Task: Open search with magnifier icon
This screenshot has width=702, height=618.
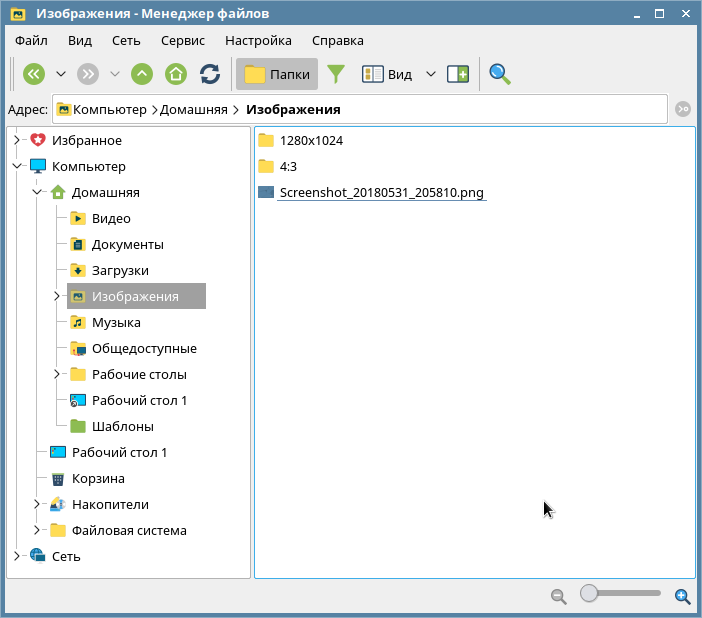Action: (500, 74)
